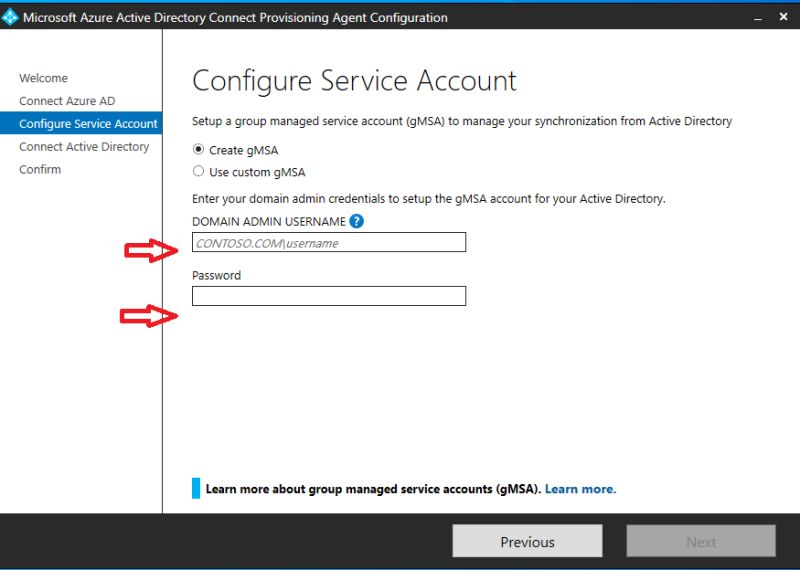Viewport: 800px width, 570px height.
Task: Select the Create gMSA radio button
Action: 198,150
